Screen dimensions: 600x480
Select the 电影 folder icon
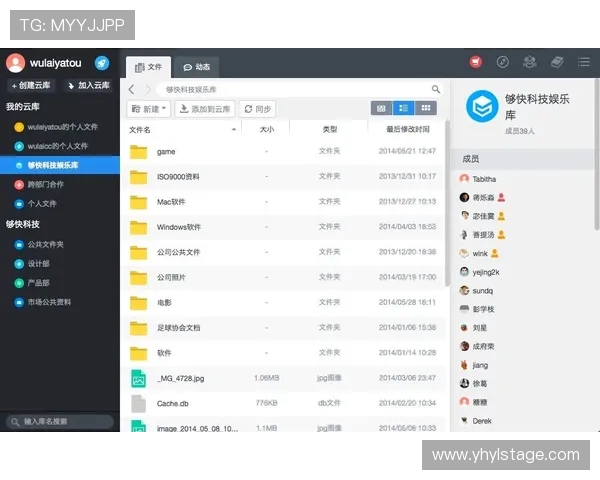click(138, 303)
